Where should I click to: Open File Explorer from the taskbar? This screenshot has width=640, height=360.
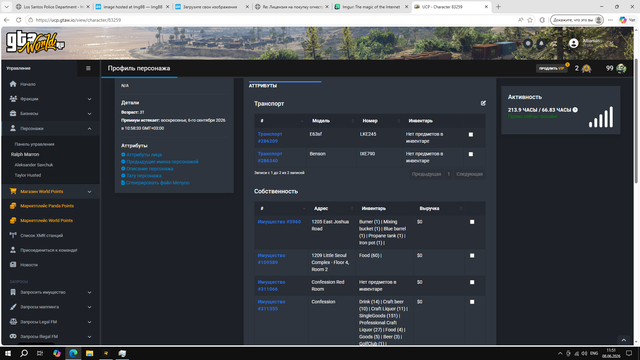pos(89,353)
